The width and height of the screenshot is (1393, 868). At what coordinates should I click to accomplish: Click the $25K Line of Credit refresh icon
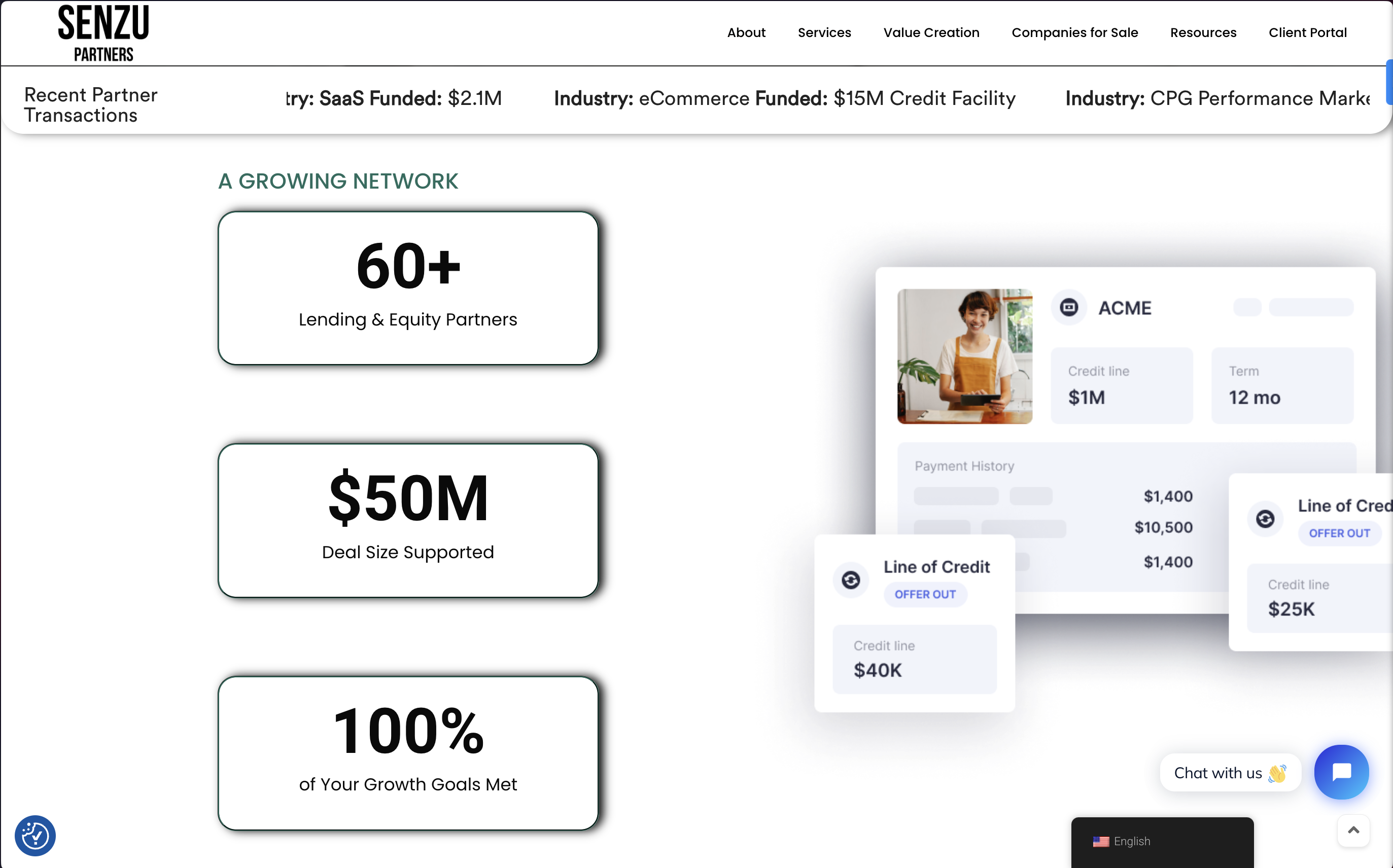1265,519
